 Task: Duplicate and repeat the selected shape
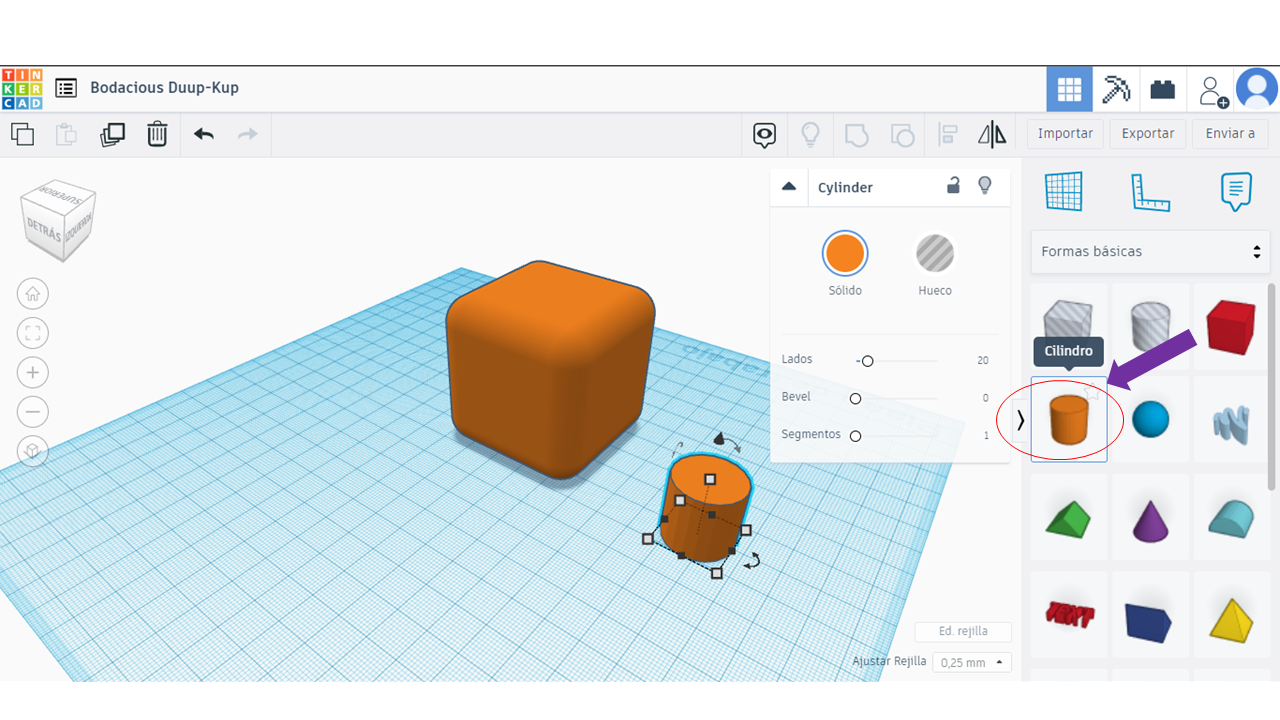[x=112, y=134]
